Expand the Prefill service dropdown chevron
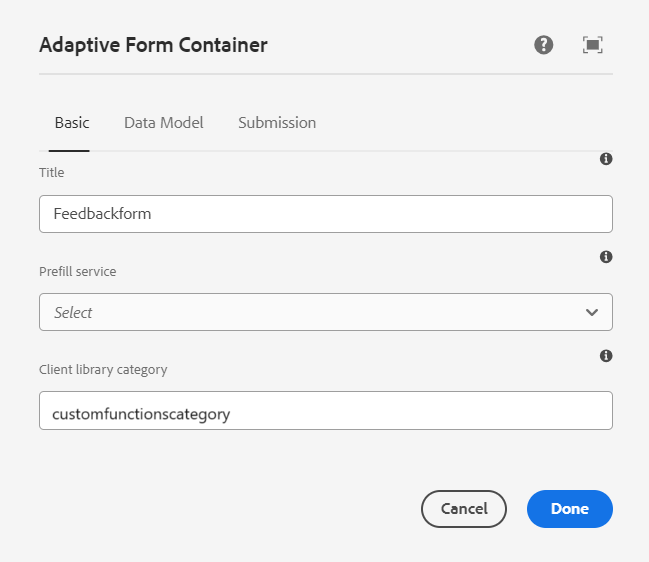This screenshot has width=649, height=562. coord(591,312)
